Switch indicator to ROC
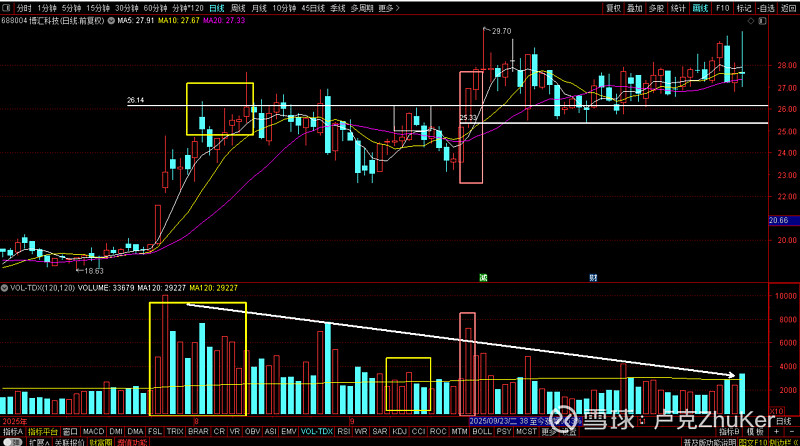This screenshot has width=800, height=446. pos(438,432)
